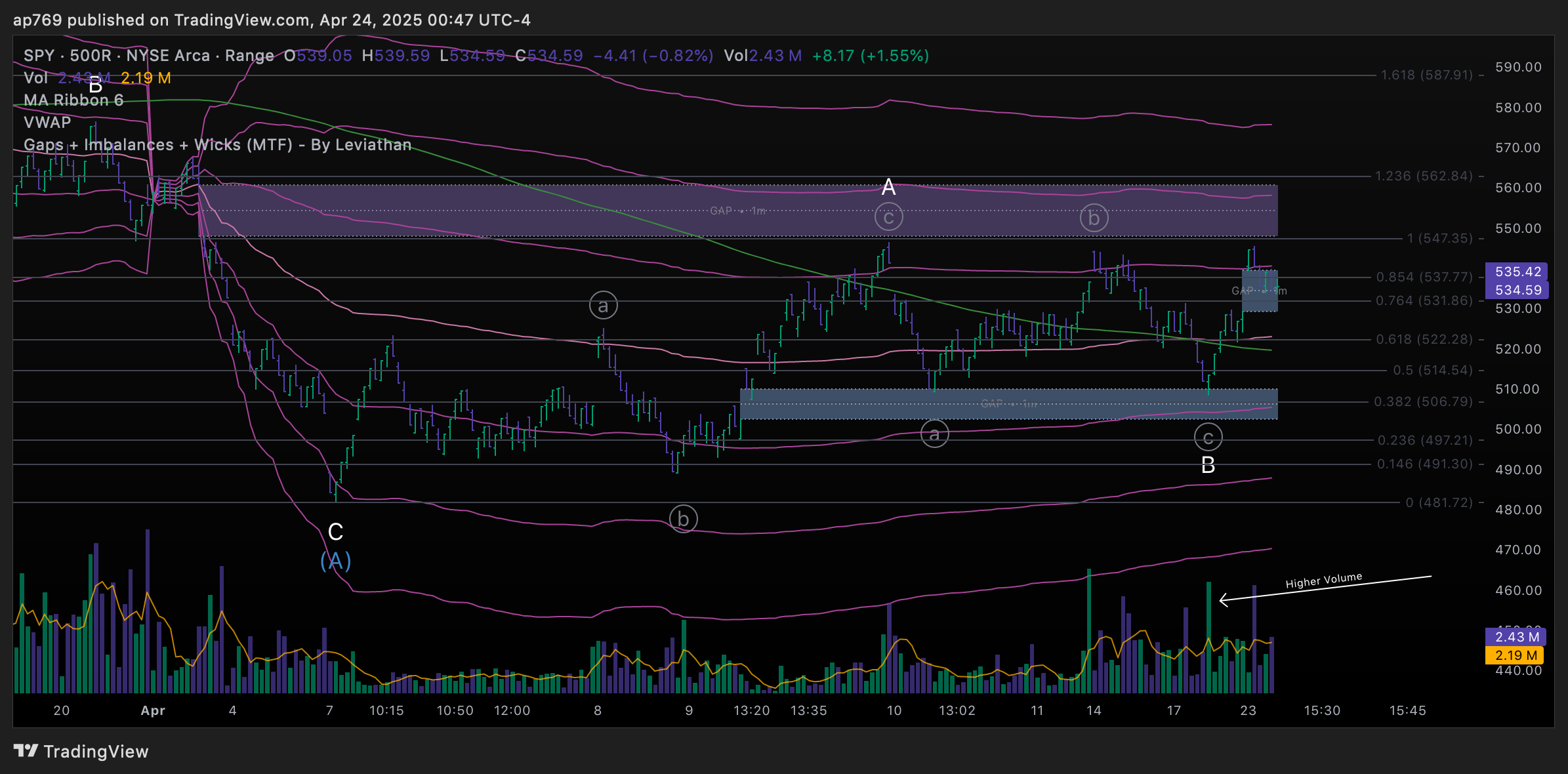Select circled b label inside purple gap zone

[1094, 218]
